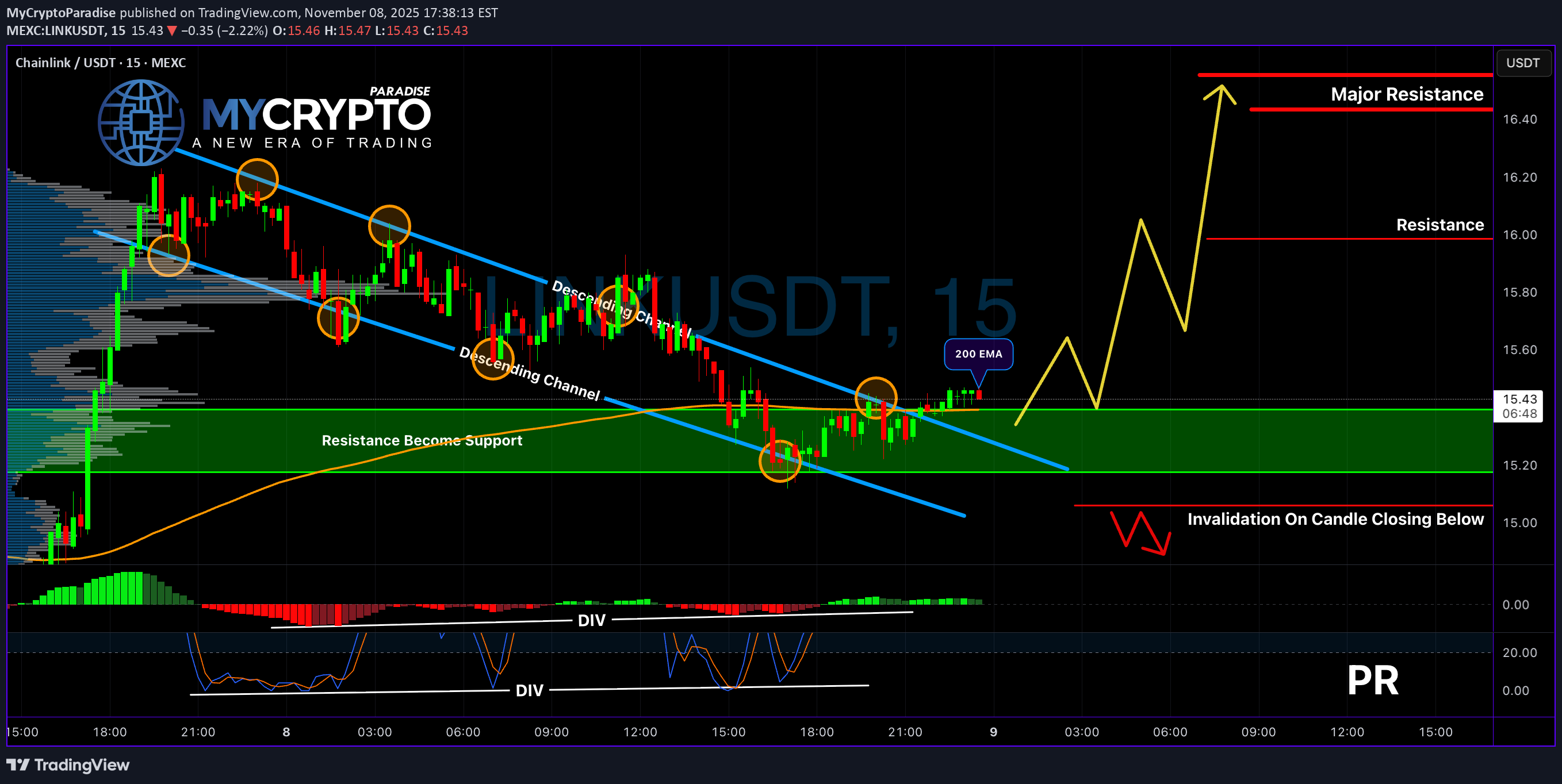Click the Invalidation On Candle Closing Below text
This screenshot has height=784, width=1562.
pyautogui.click(x=1335, y=519)
